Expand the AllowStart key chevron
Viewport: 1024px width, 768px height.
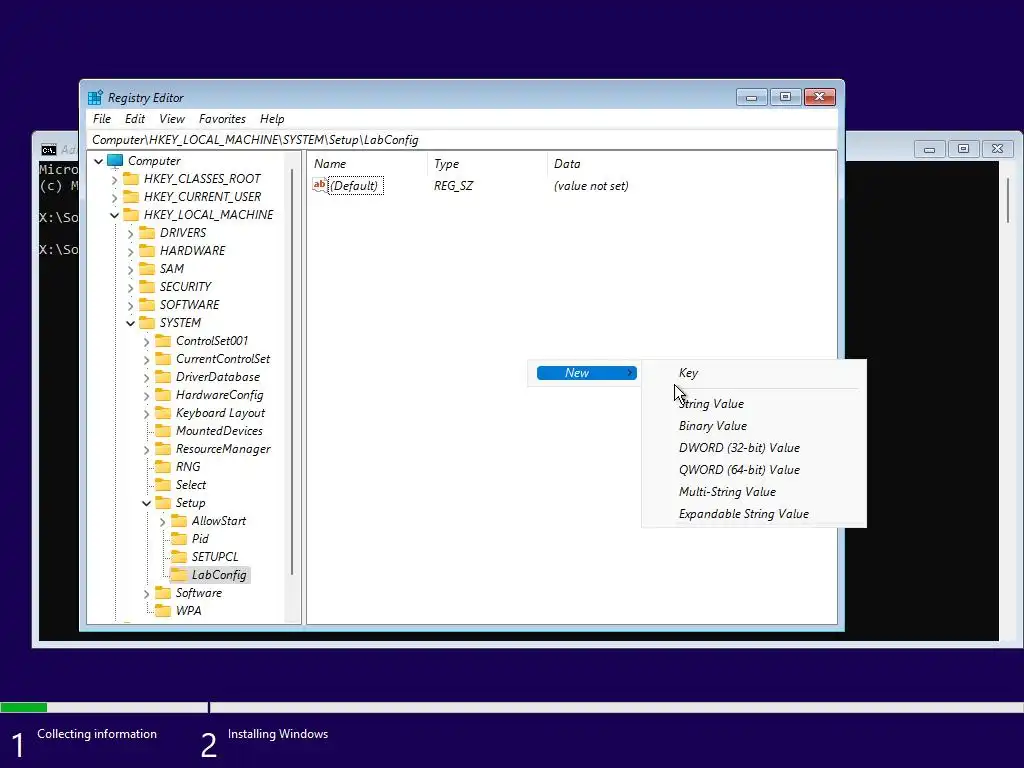tap(163, 522)
